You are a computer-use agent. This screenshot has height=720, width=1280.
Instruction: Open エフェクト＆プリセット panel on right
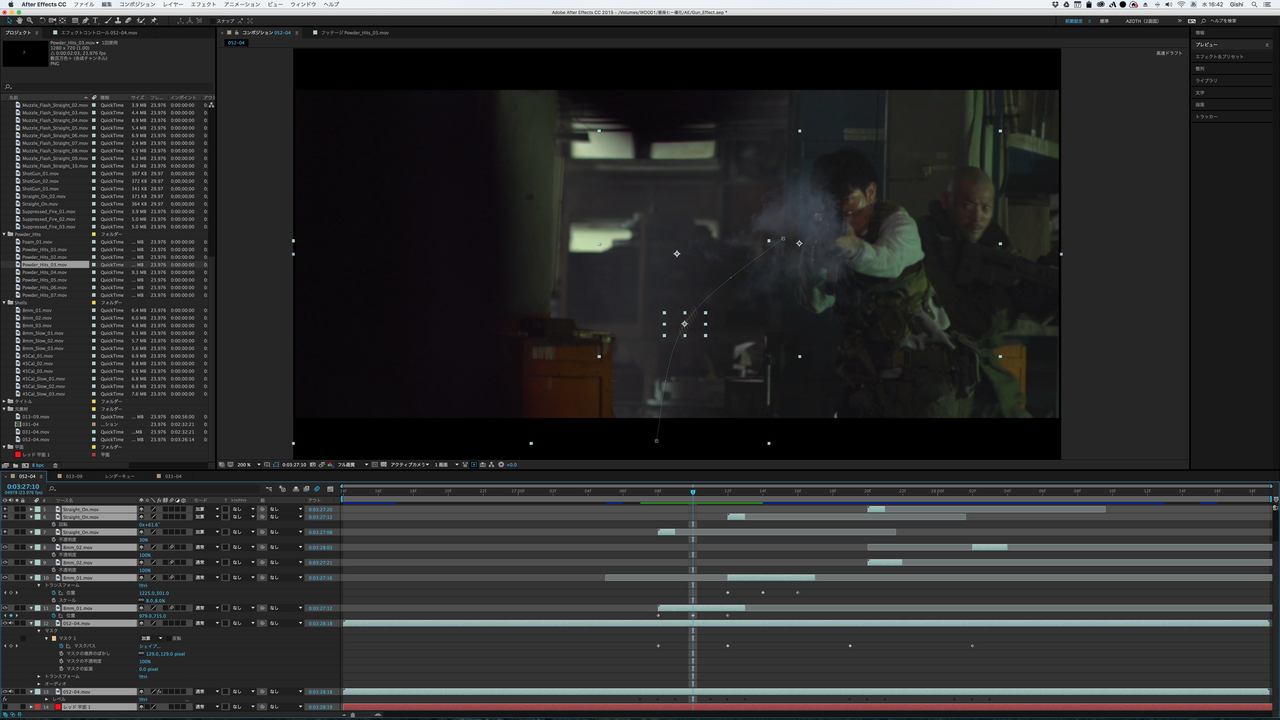pyautogui.click(x=1219, y=56)
